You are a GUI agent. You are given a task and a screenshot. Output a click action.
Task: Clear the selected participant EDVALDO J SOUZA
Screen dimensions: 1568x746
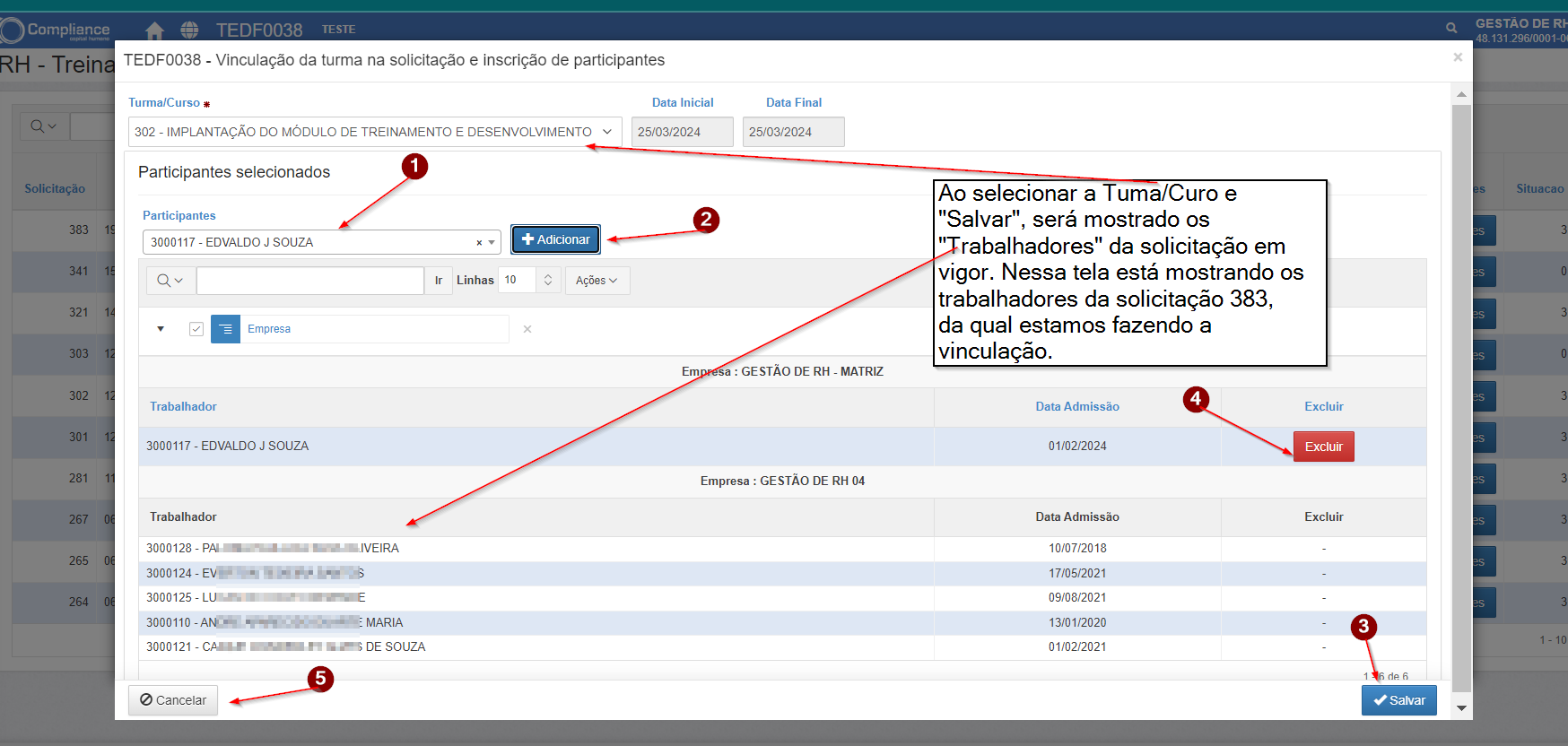(479, 243)
